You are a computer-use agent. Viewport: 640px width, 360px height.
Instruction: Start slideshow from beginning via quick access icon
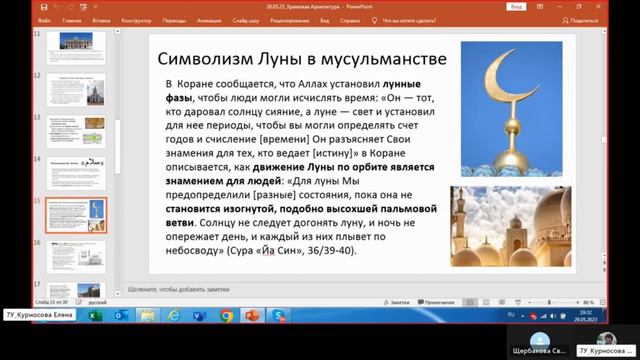click(x=83, y=7)
